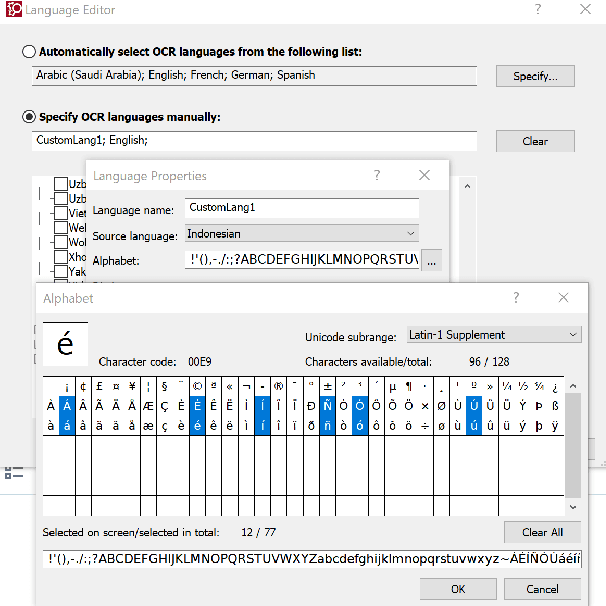The width and height of the screenshot is (606, 606).
Task: Expand the Source language combo box
Action: coord(302,234)
